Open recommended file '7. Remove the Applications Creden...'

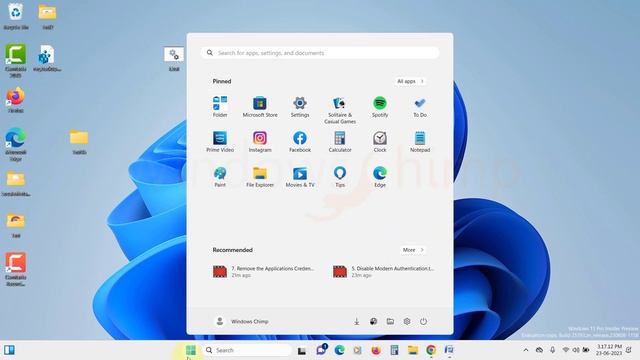[264, 271]
